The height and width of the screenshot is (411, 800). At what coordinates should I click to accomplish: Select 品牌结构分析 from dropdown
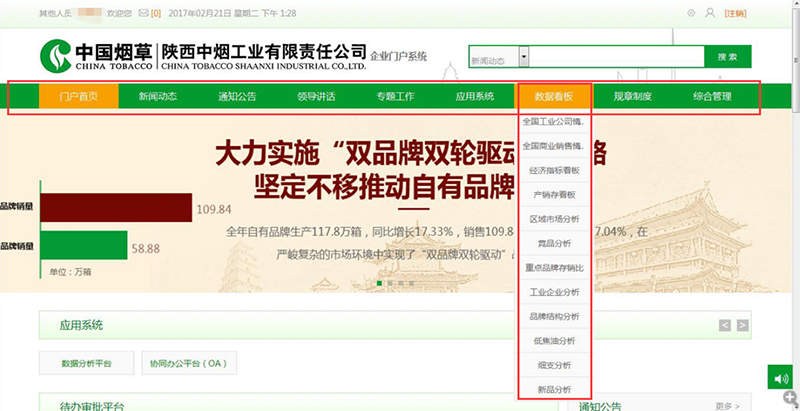[x=554, y=316]
